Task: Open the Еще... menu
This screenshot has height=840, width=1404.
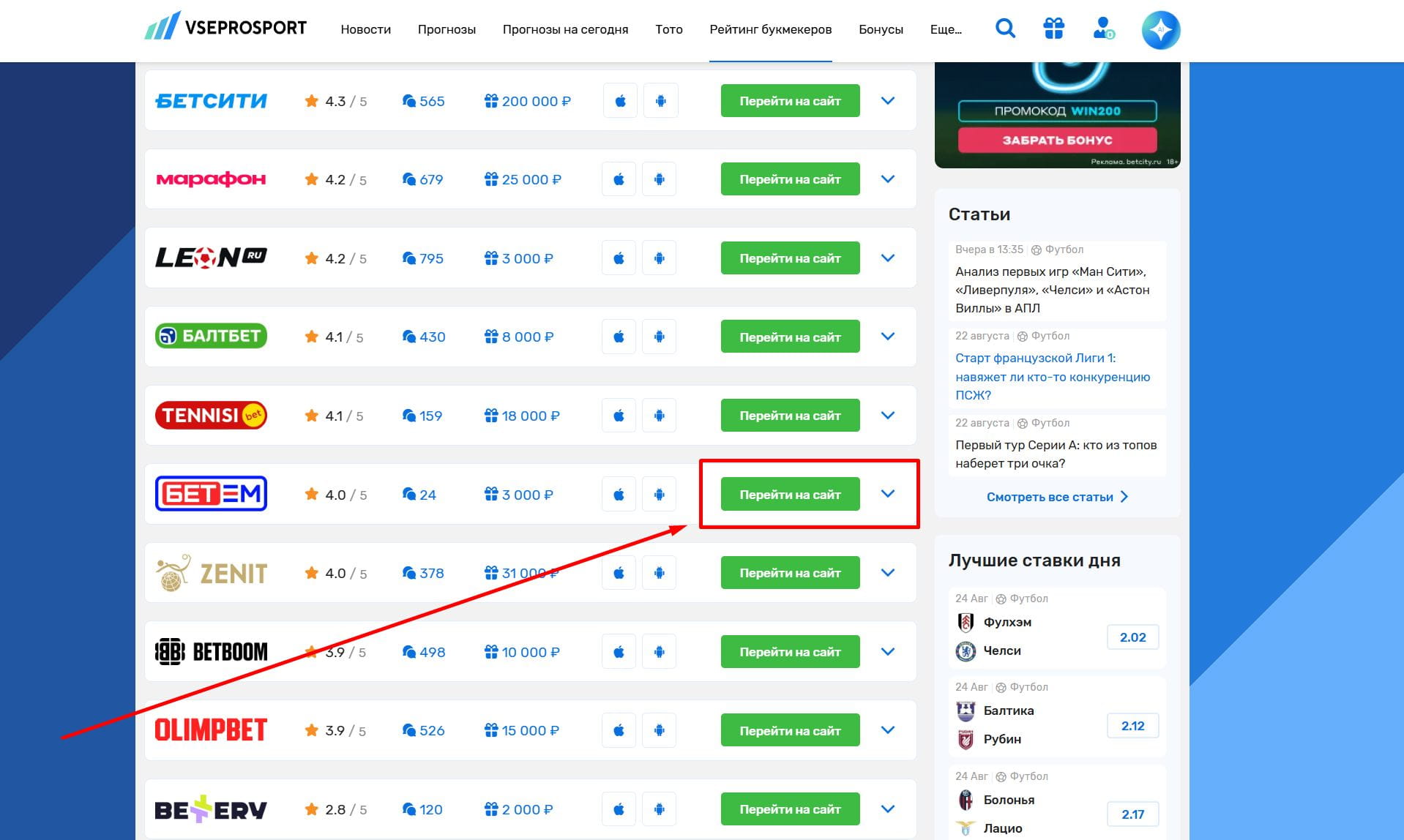Action: point(946,29)
